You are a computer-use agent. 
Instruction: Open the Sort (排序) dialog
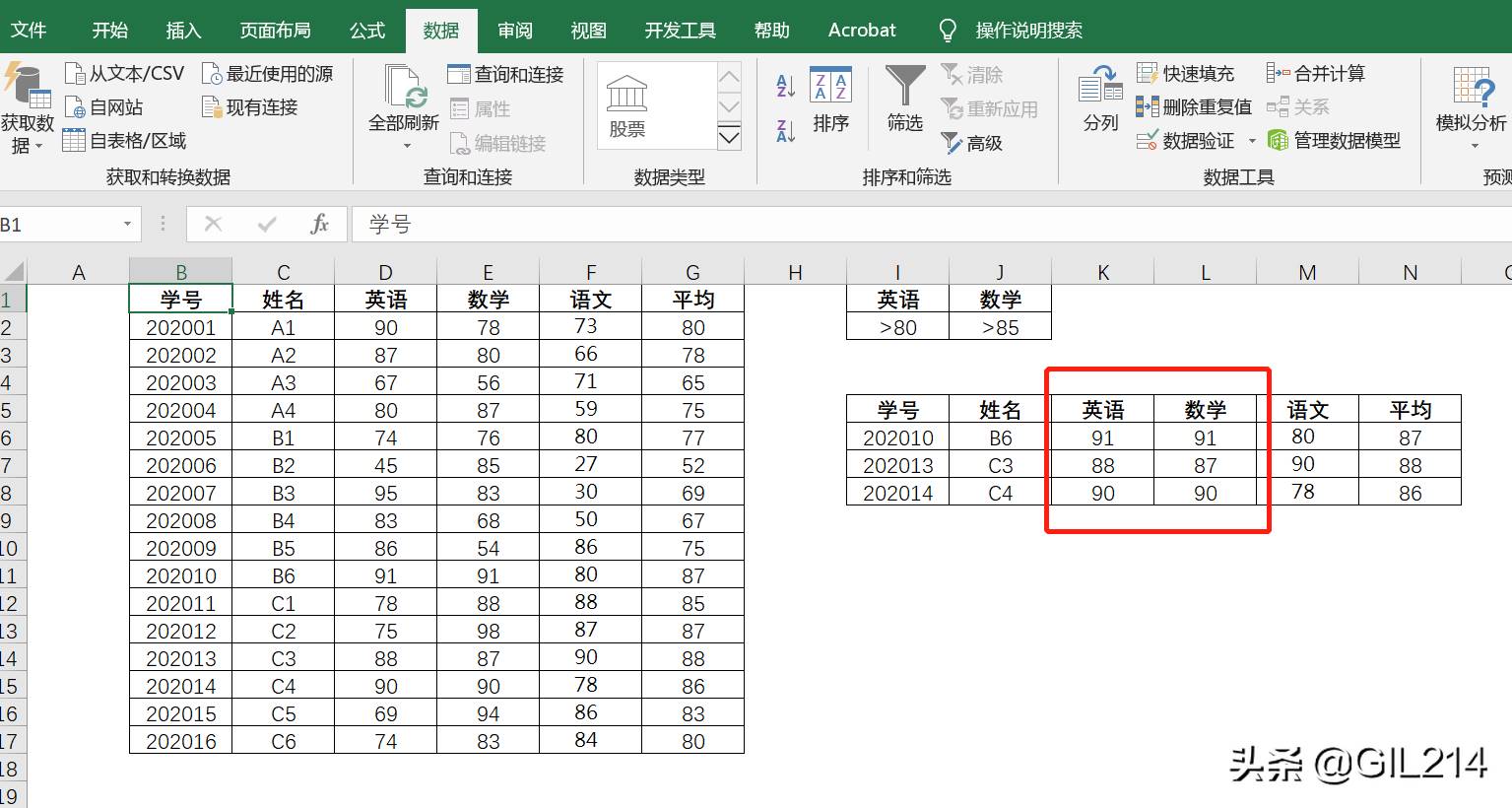830,100
